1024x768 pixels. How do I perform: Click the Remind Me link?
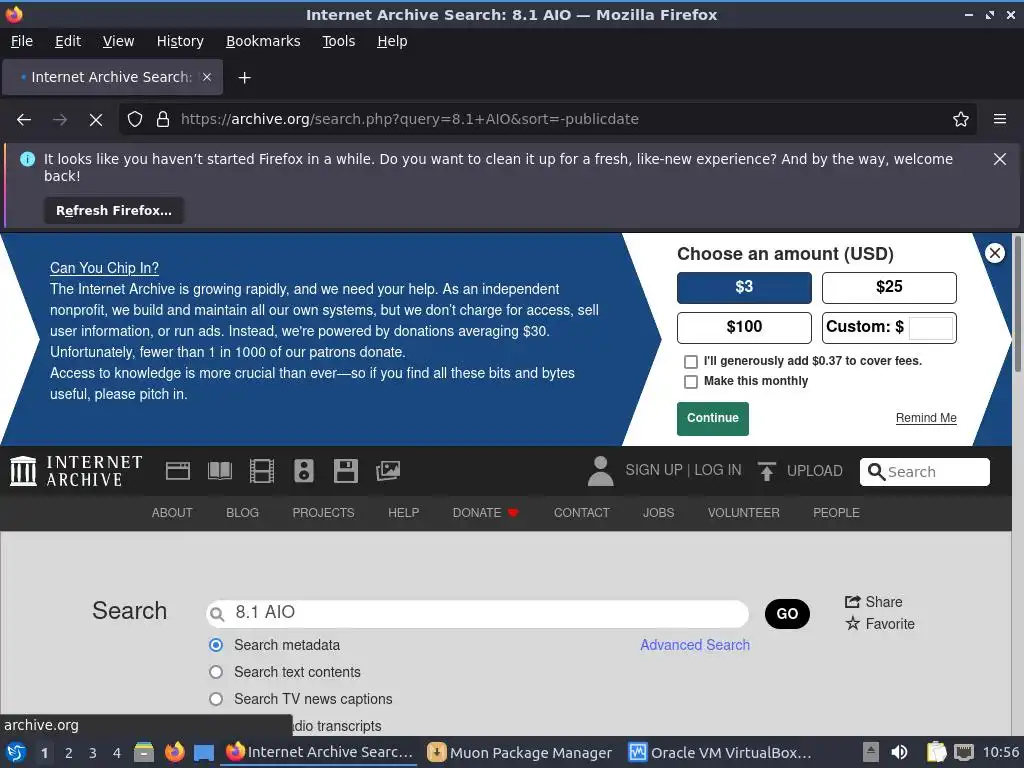[926, 418]
